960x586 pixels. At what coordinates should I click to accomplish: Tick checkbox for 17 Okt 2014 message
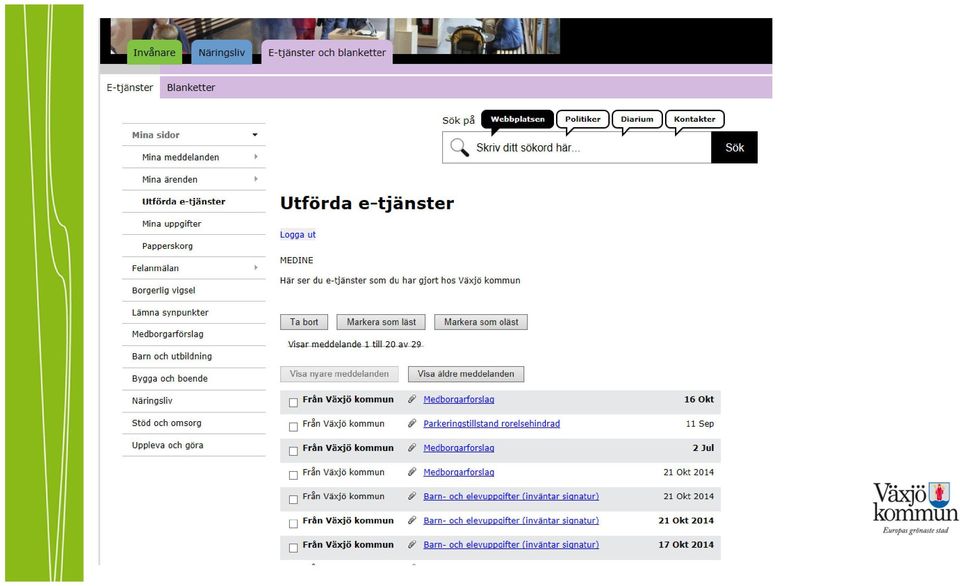pyautogui.click(x=293, y=547)
